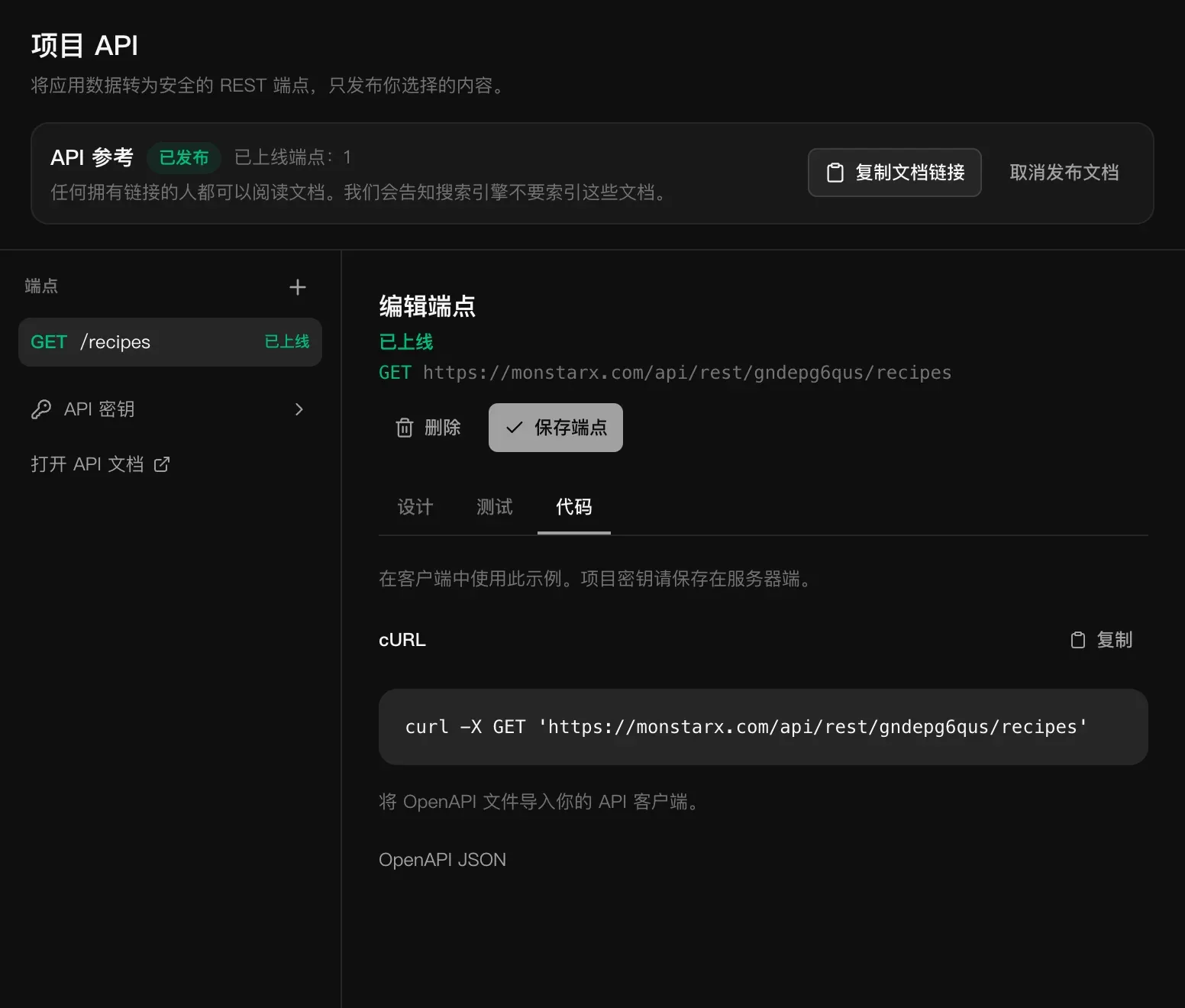The width and height of the screenshot is (1185, 1008).
Task: Click the checkmark icon in 保存端点
Action: 515,428
